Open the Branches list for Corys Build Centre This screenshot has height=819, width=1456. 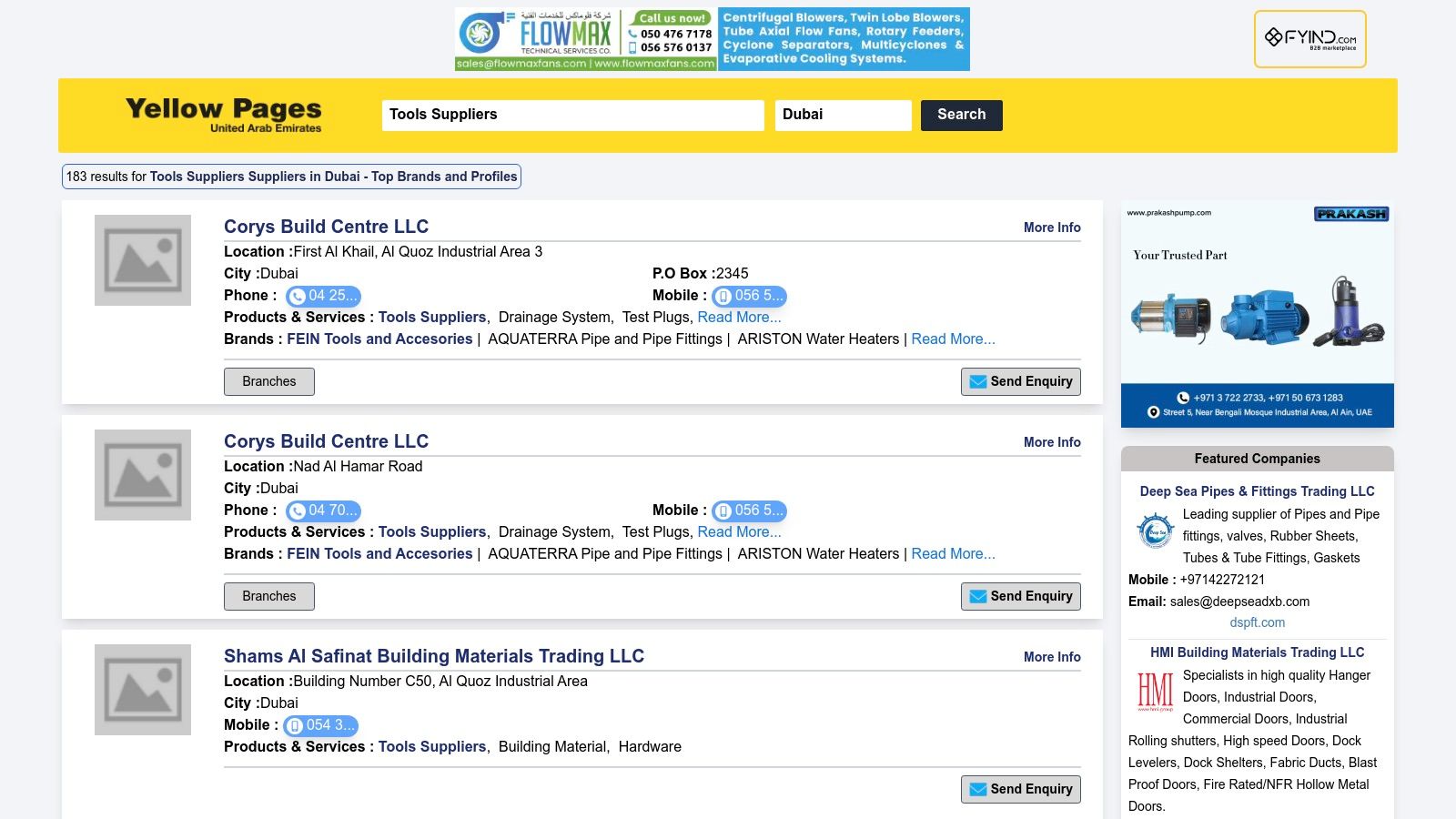[x=268, y=381]
